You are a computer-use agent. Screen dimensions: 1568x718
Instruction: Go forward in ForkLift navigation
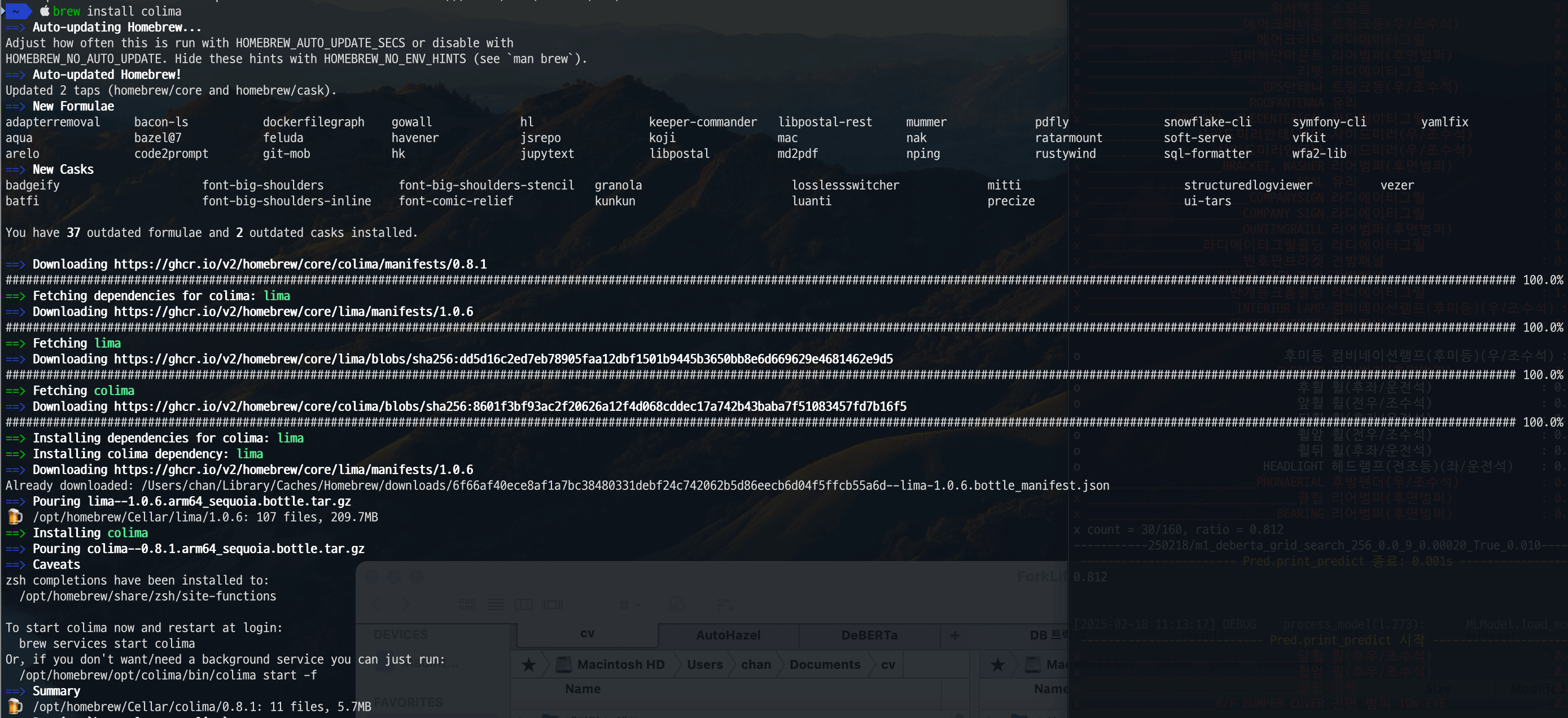pyautogui.click(x=405, y=605)
